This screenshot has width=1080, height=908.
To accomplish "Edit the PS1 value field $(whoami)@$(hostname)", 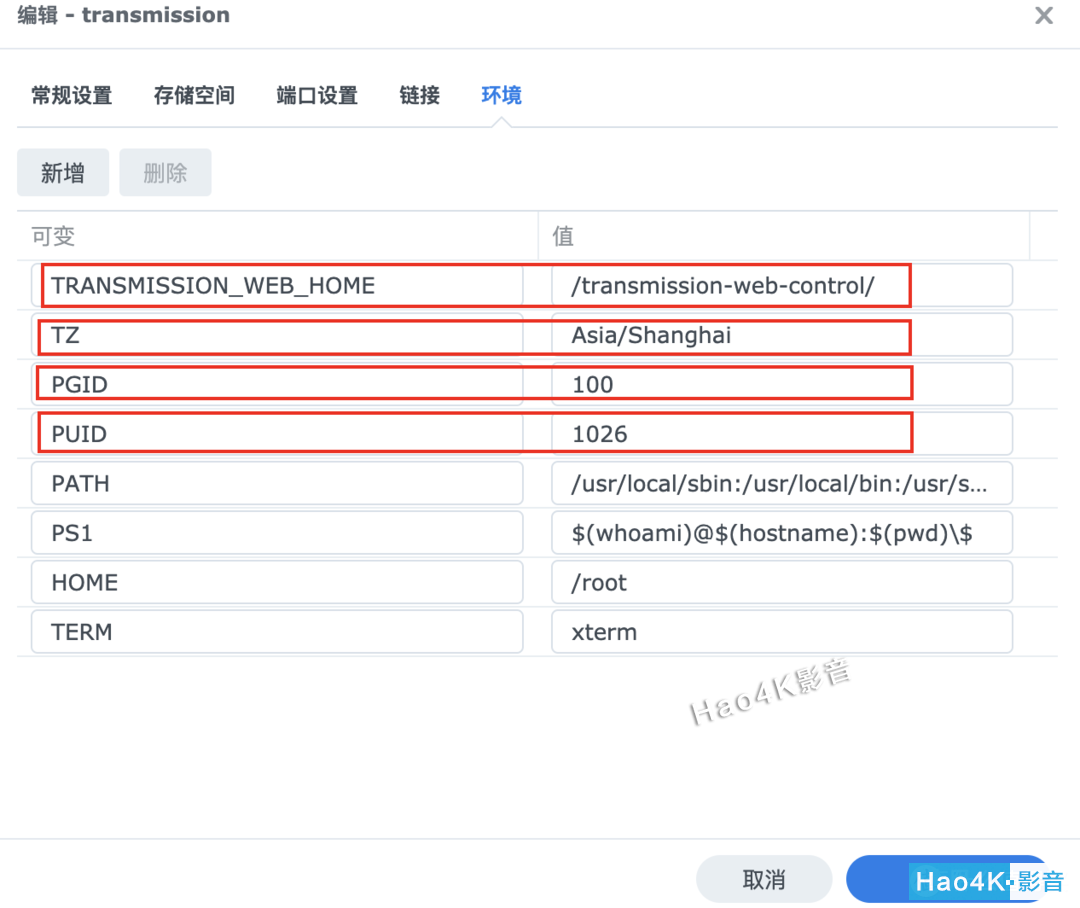I will 782,533.
